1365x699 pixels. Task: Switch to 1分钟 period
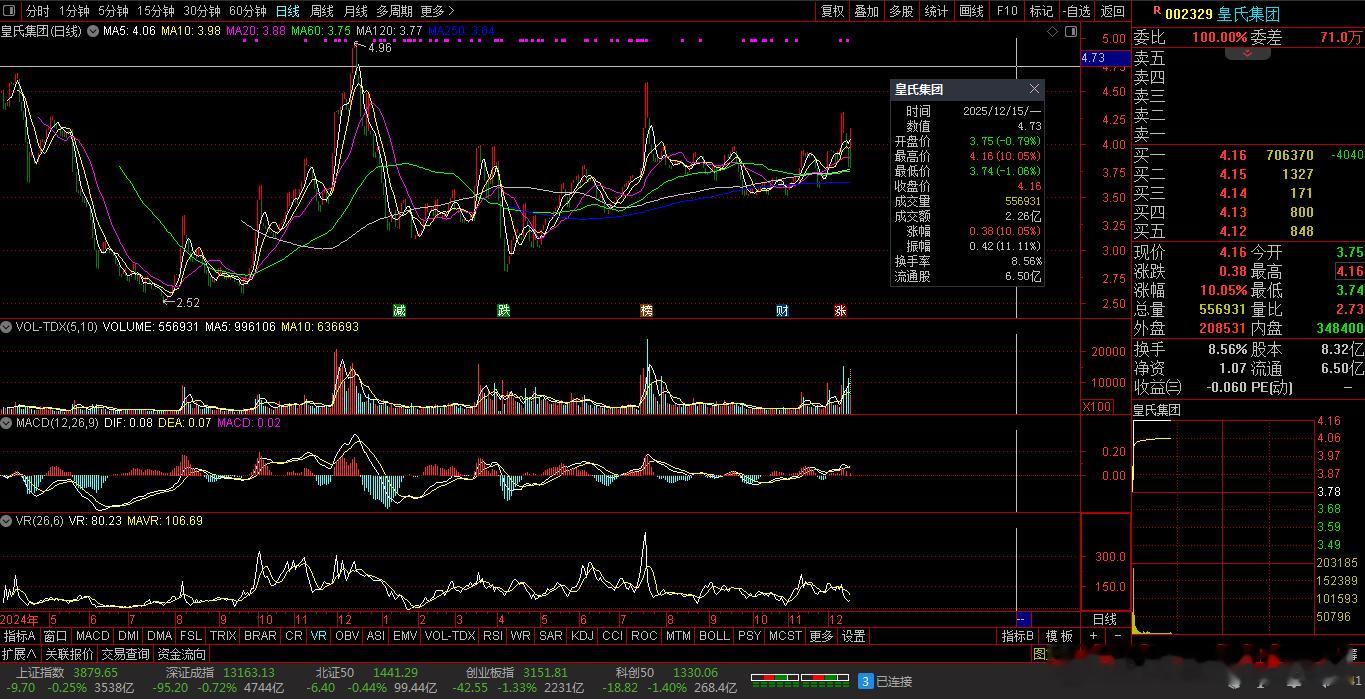[74, 11]
